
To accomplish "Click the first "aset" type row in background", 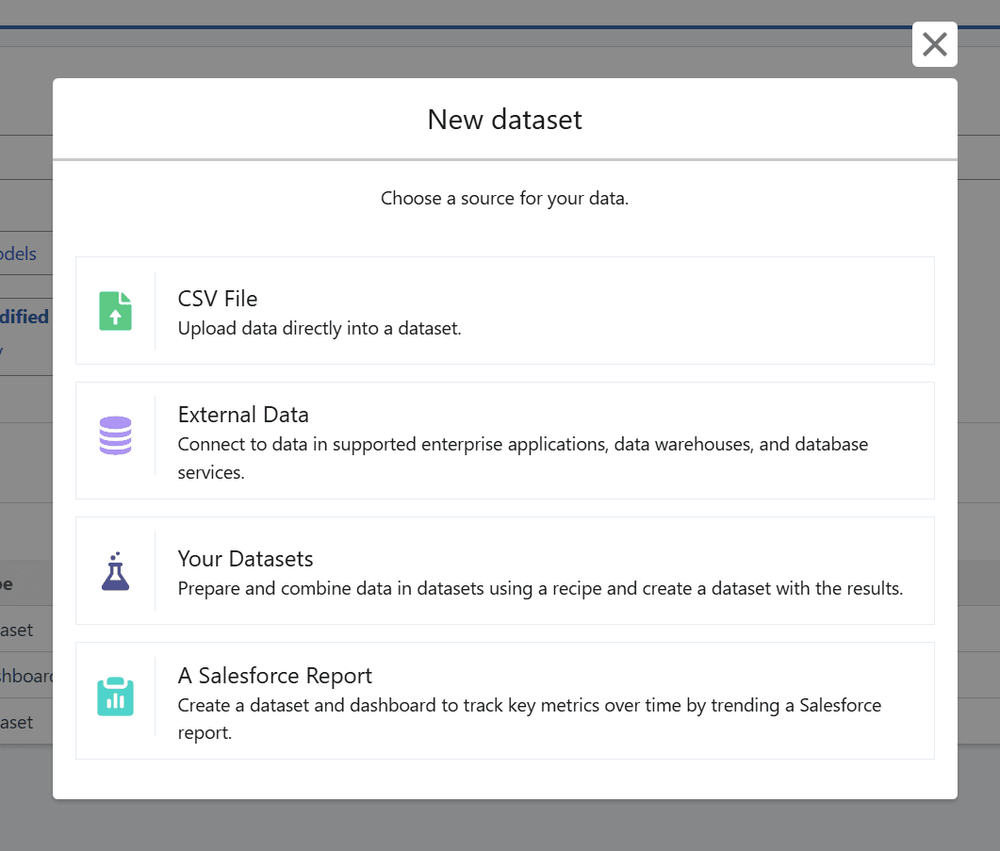I will (x=17, y=630).
